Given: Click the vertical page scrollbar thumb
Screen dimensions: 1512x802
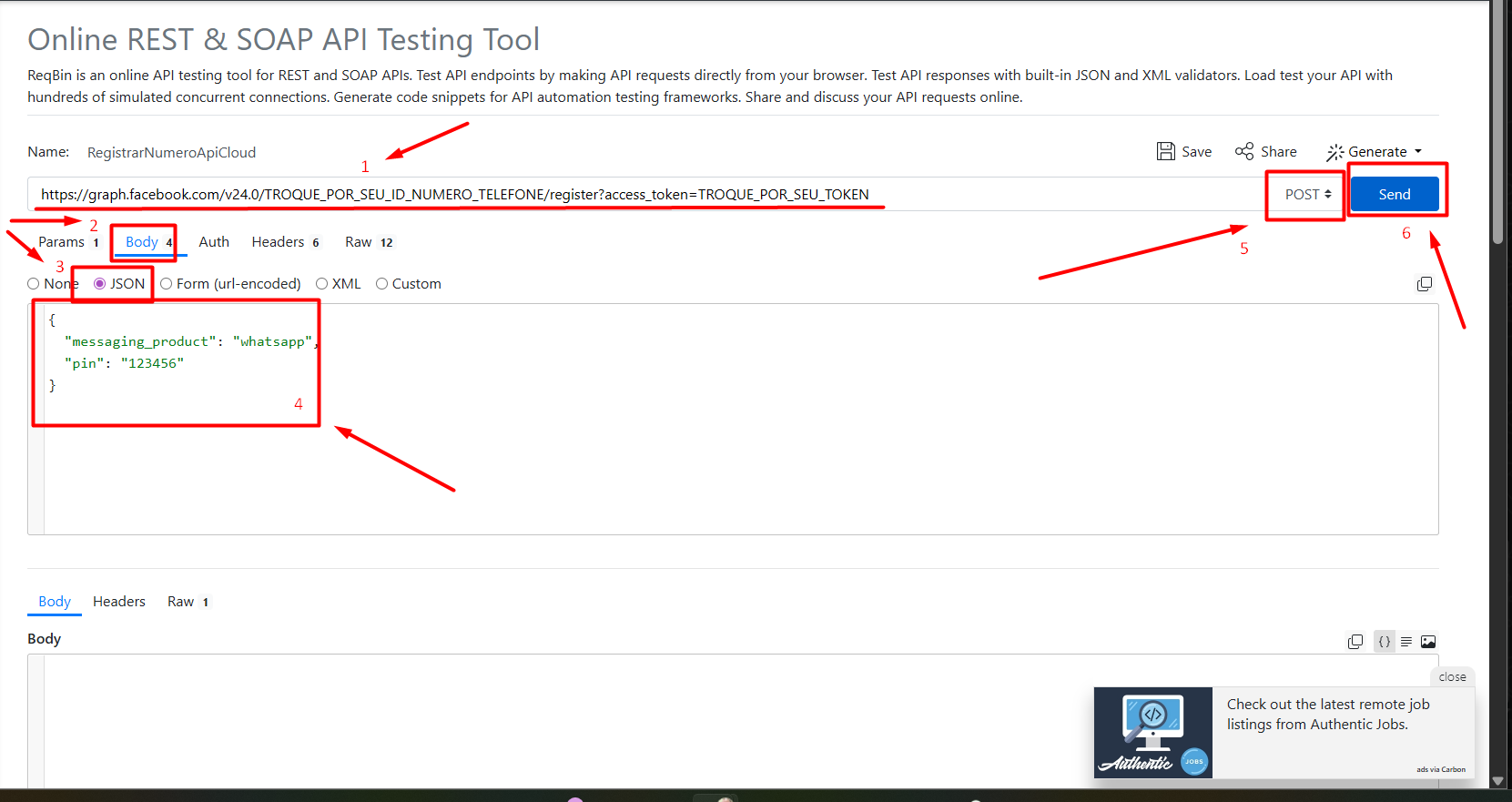Looking at the screenshot, I should (1498, 122).
